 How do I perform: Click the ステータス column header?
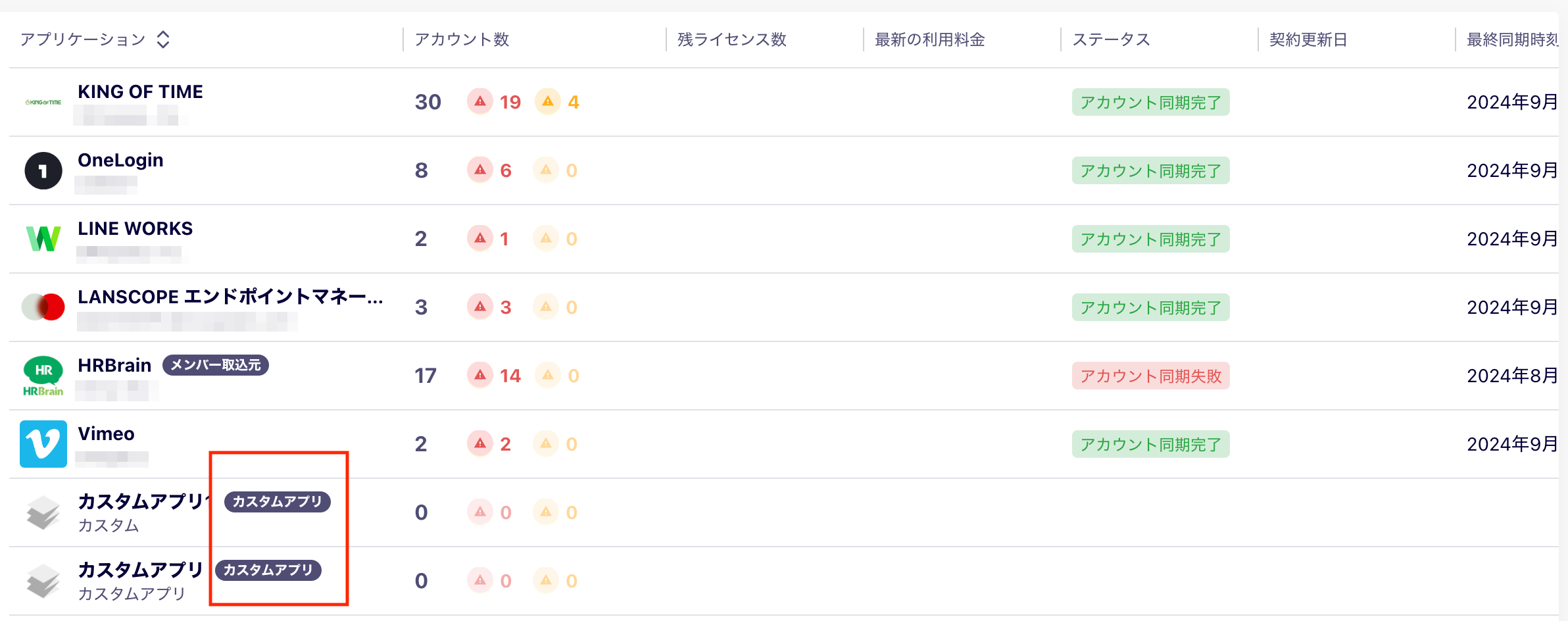1111,39
